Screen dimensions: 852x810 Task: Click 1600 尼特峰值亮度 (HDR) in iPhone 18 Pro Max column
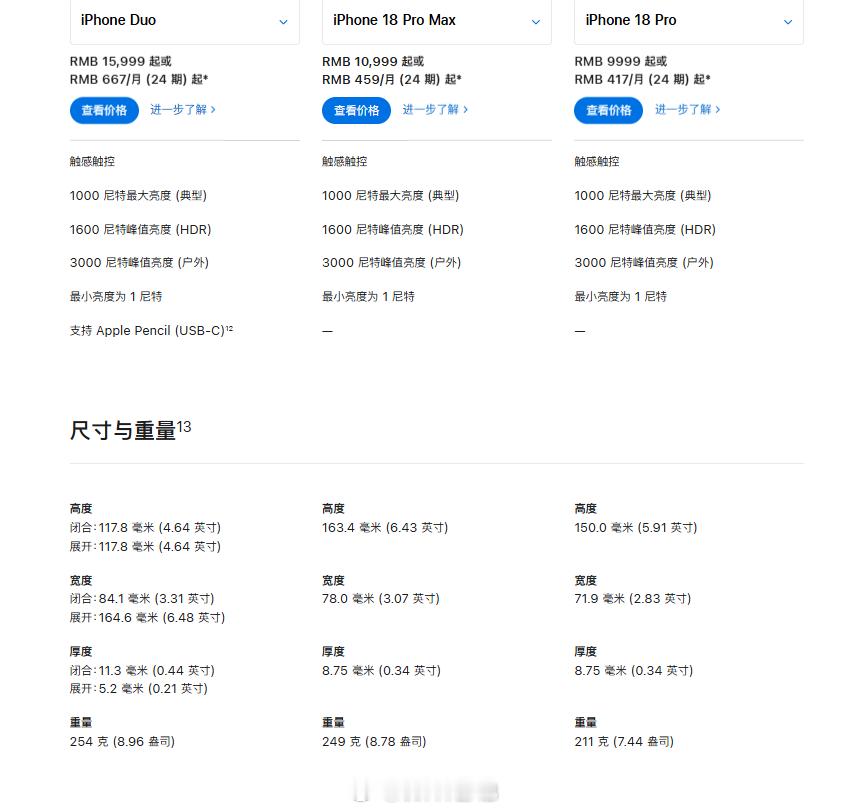392,230
